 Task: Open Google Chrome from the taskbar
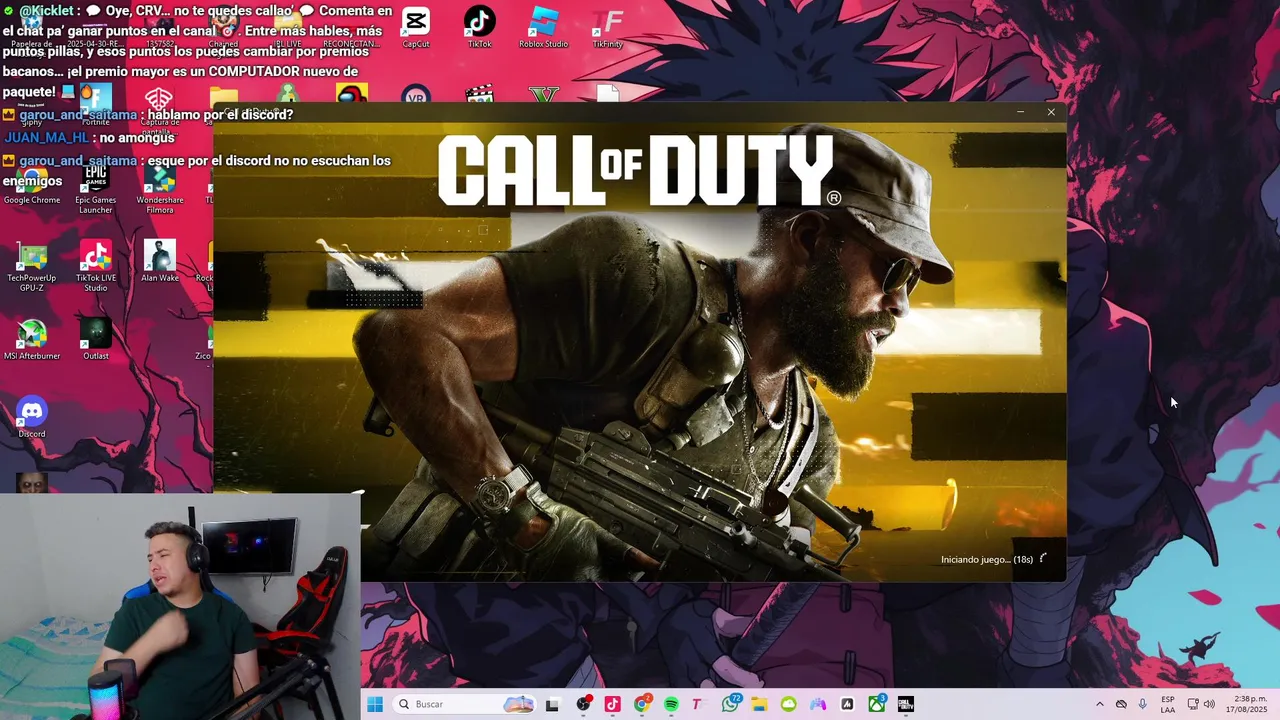click(x=642, y=704)
